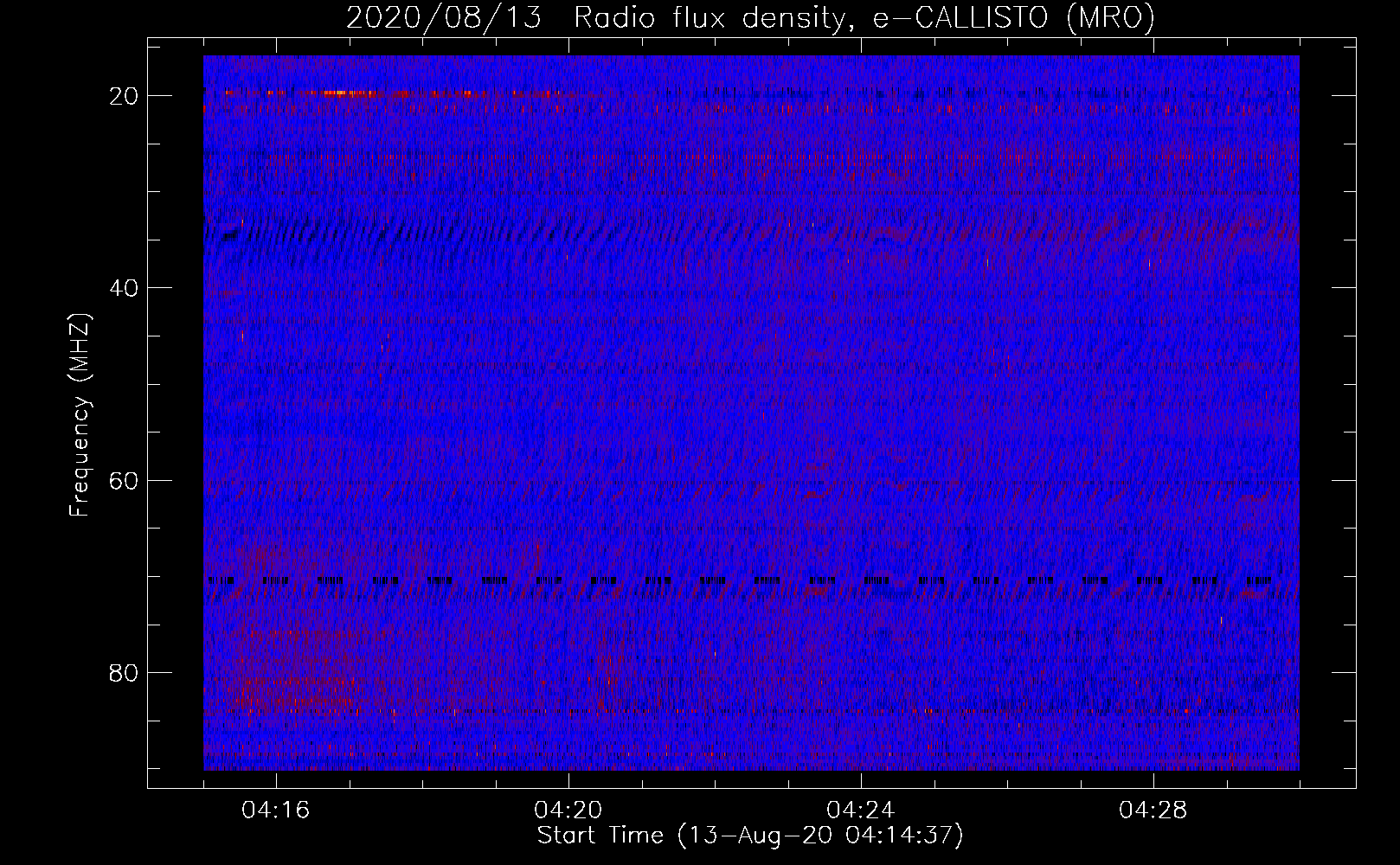Click the '60' frequency tick label

point(124,480)
